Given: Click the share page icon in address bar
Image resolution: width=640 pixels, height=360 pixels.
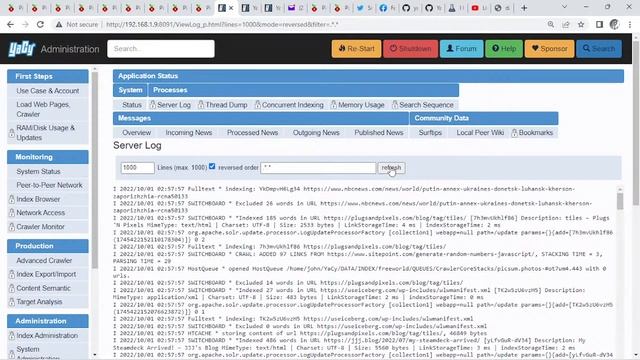Looking at the screenshot, I should tap(566, 24).
